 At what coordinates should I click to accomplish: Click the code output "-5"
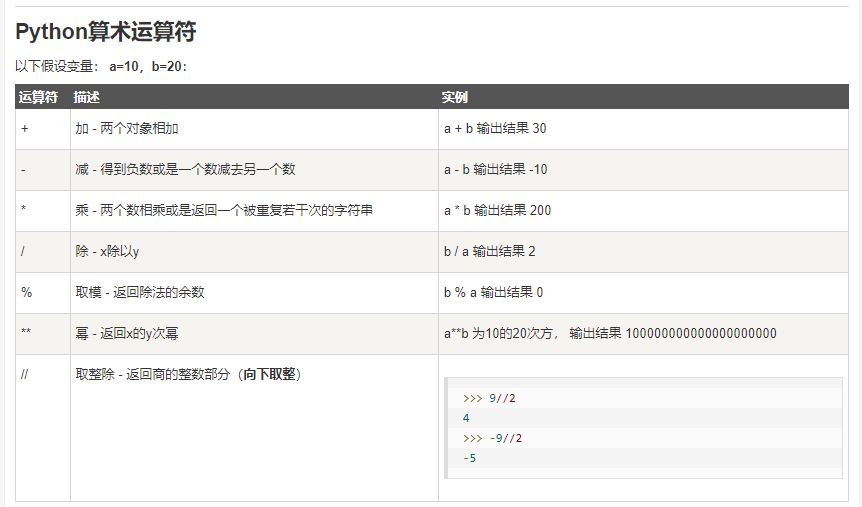point(469,458)
